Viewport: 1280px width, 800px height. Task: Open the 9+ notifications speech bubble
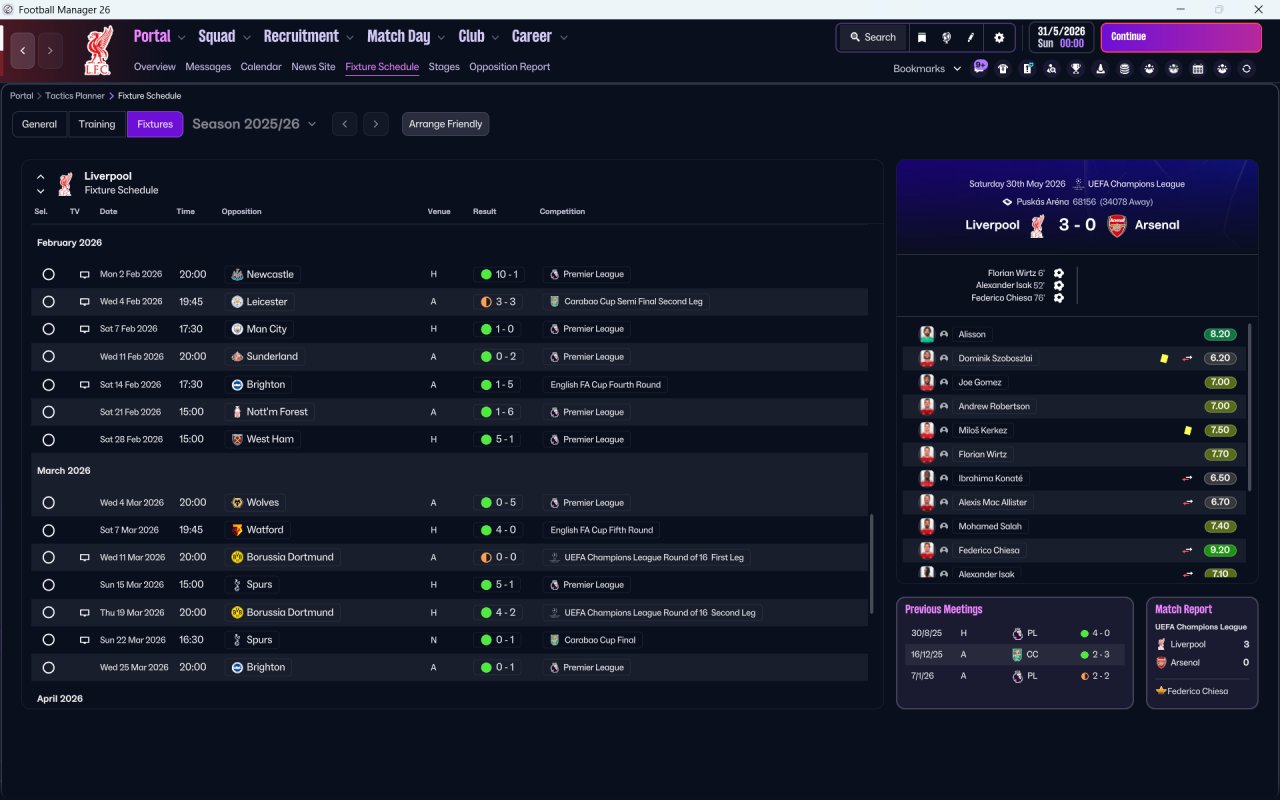980,67
